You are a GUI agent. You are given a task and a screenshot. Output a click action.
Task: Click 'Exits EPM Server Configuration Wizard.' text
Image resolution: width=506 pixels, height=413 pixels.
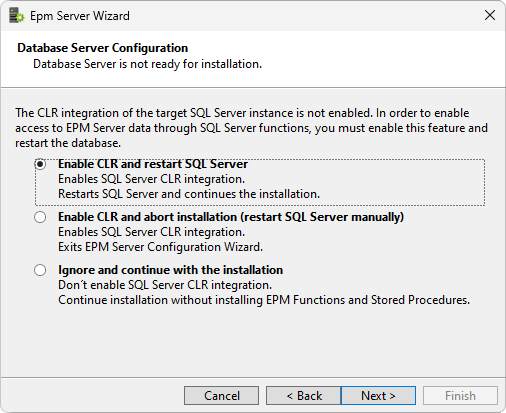[160, 247]
